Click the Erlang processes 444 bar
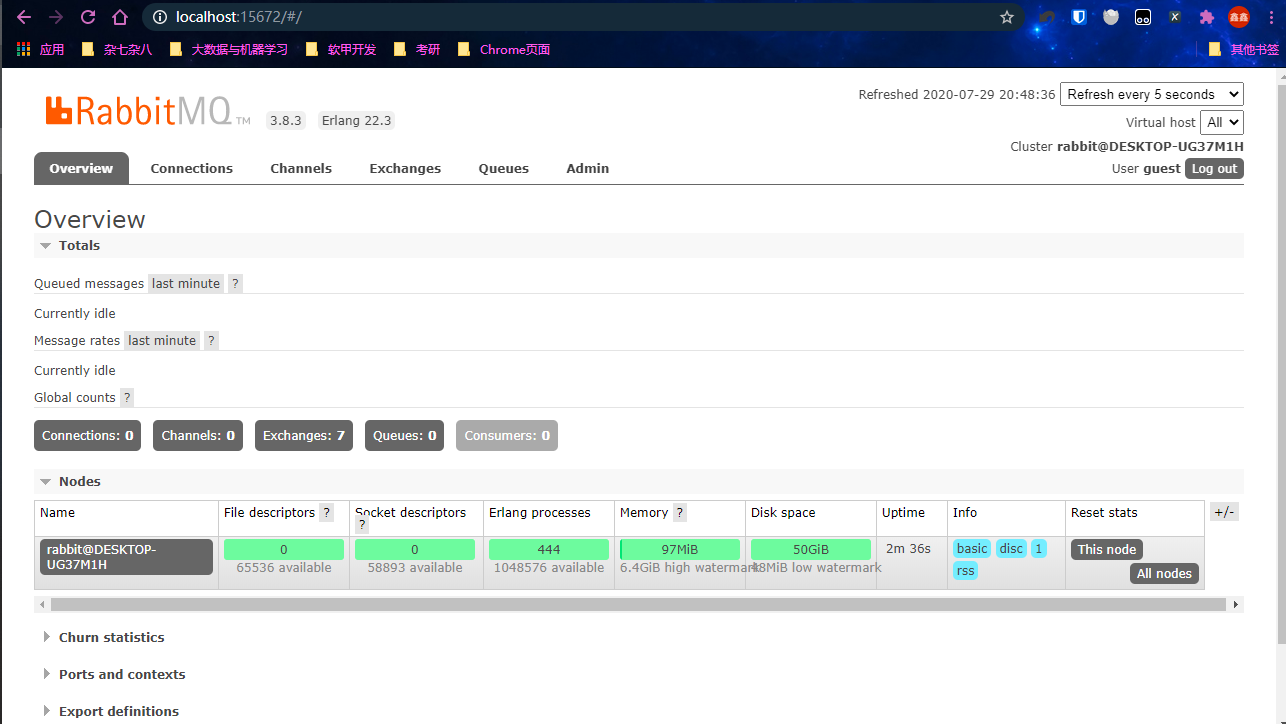Image resolution: width=1286 pixels, height=724 pixels. (x=549, y=549)
